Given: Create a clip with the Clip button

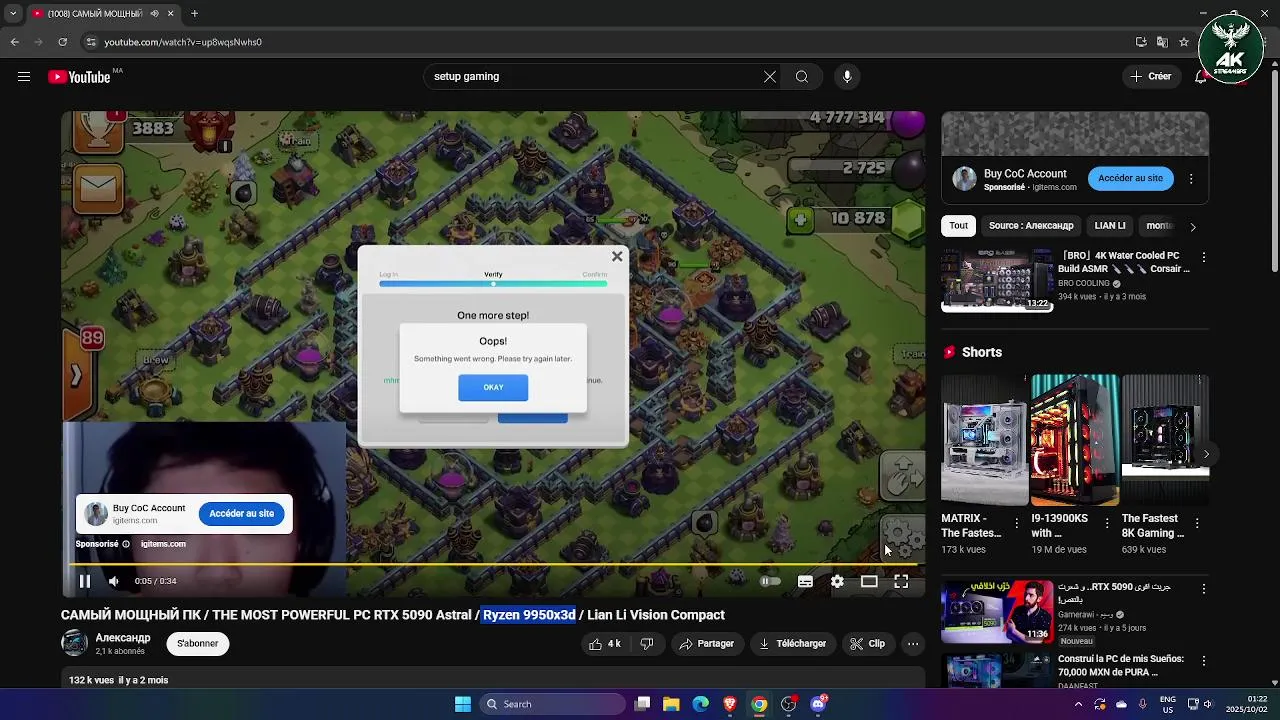Looking at the screenshot, I should (x=867, y=644).
